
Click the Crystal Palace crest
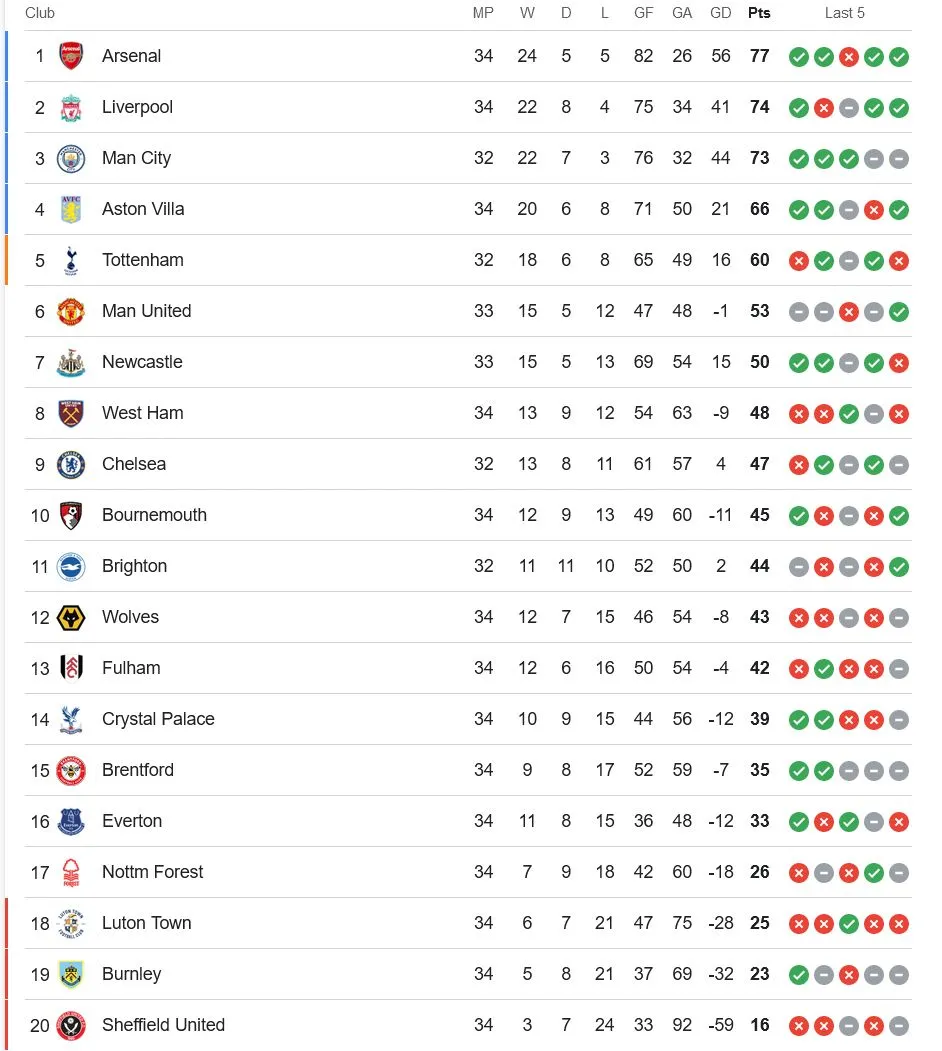pyautogui.click(x=71, y=719)
